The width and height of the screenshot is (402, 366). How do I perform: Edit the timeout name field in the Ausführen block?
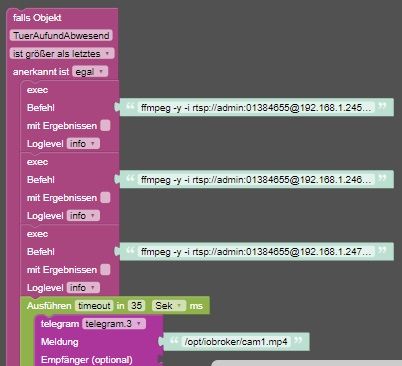tap(94, 306)
